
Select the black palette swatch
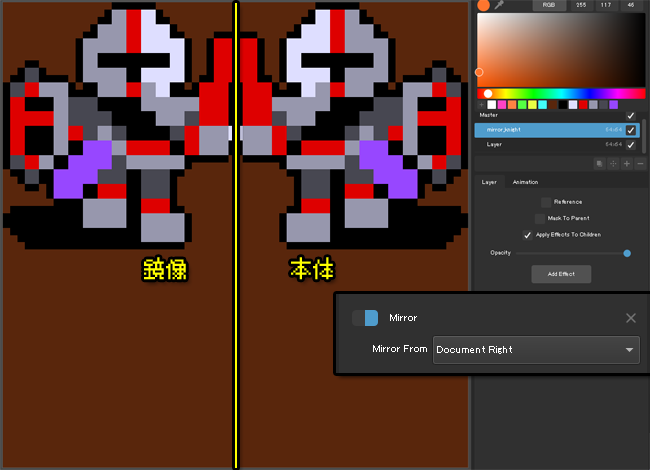[563, 105]
